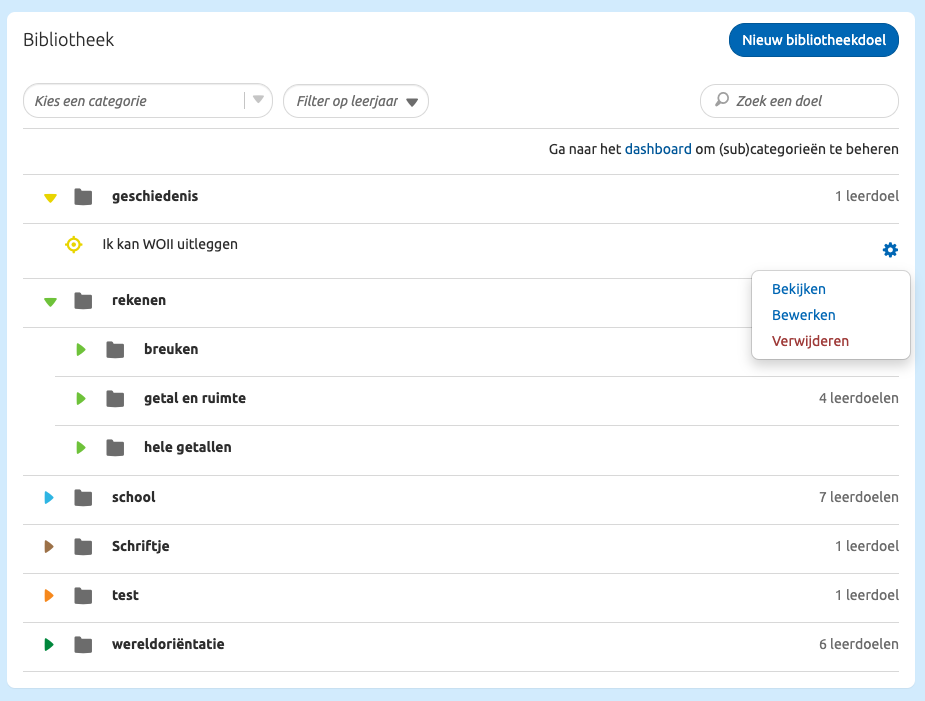925x701 pixels.
Task: Collapse the green 'rekenen' category triangle
Action: (49, 301)
